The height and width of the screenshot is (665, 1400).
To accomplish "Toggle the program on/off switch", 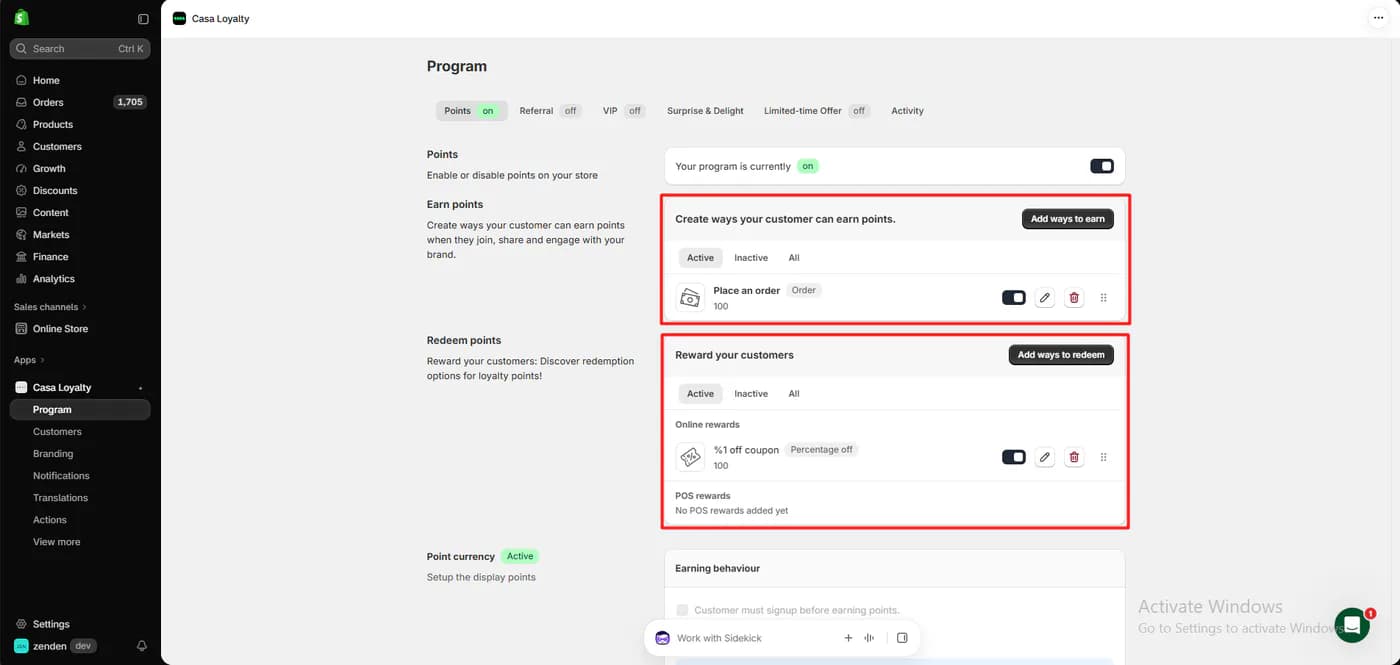I will point(1101,166).
